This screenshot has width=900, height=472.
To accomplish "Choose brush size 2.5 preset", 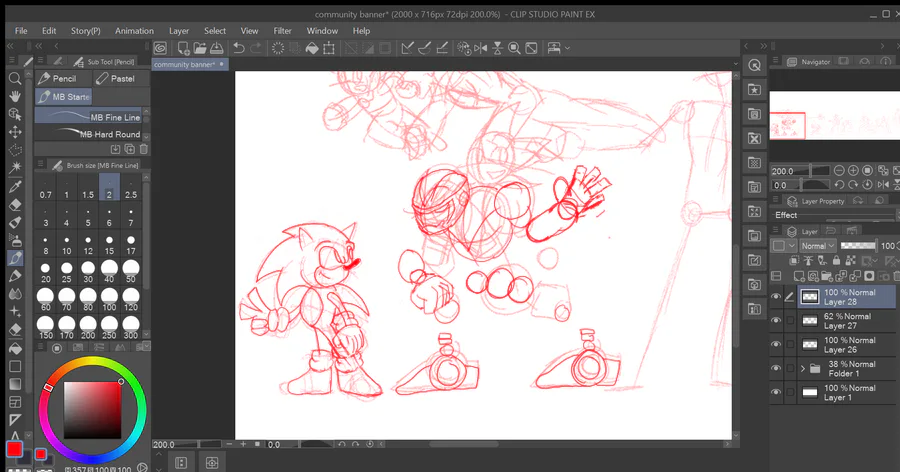I will pyautogui.click(x=131, y=188).
